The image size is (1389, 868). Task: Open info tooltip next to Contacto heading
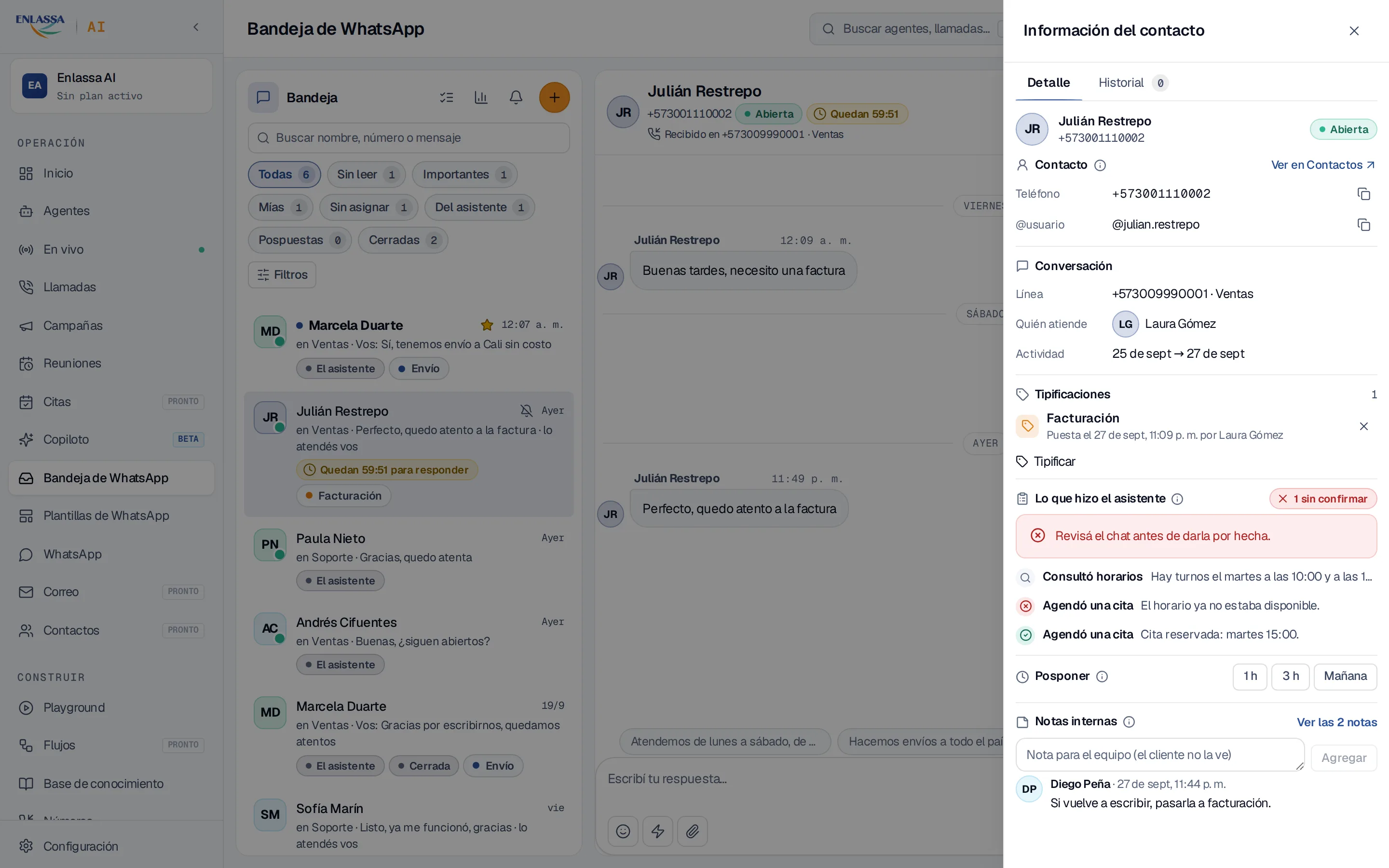pos(1100,165)
